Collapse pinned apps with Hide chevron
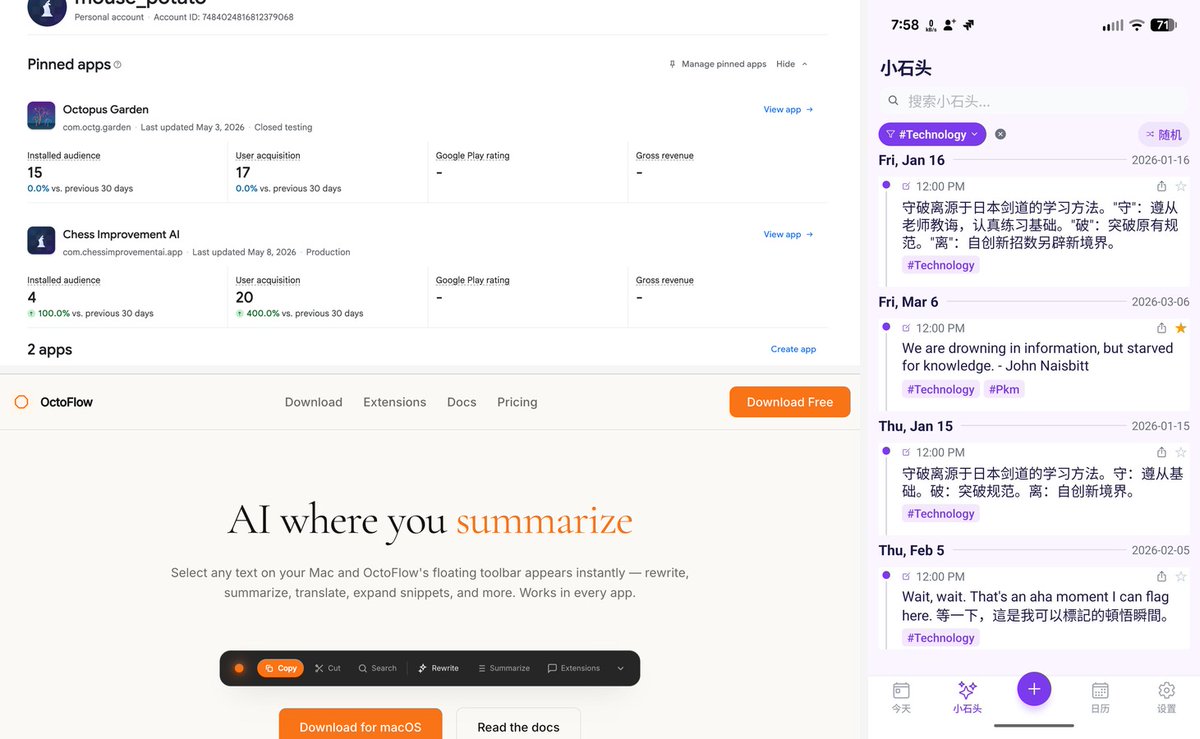This screenshot has height=739, width=1200. point(791,64)
